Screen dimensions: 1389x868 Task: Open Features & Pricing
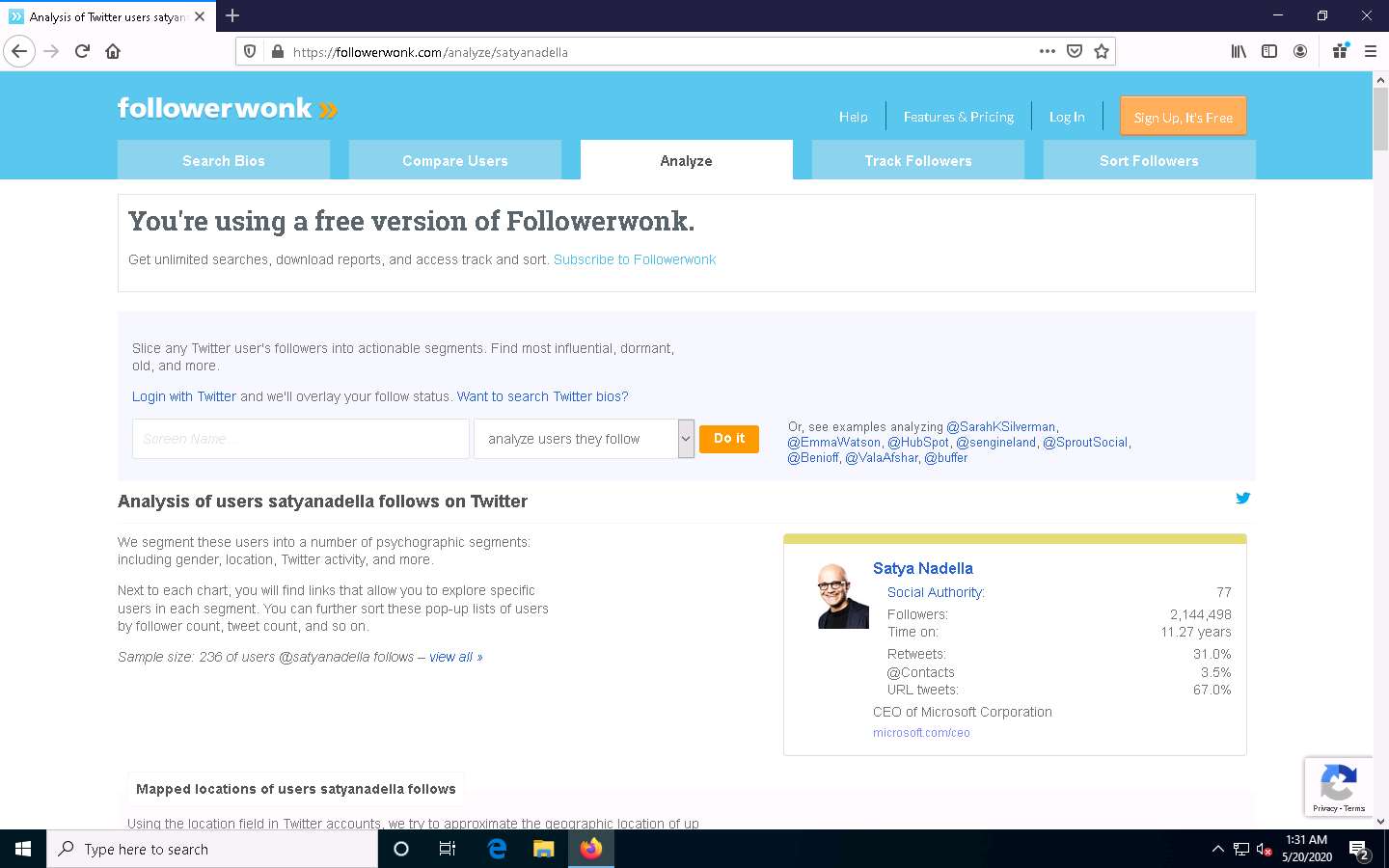[959, 117]
